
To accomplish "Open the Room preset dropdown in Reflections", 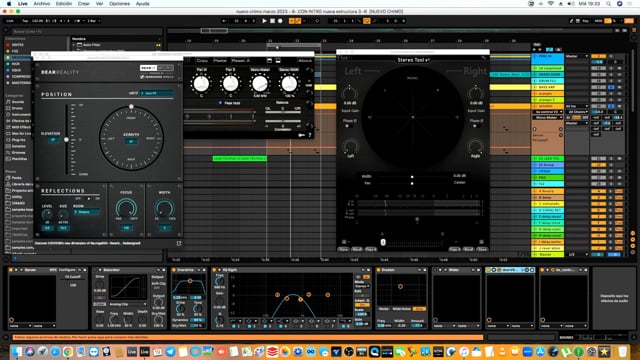I will 86,212.
